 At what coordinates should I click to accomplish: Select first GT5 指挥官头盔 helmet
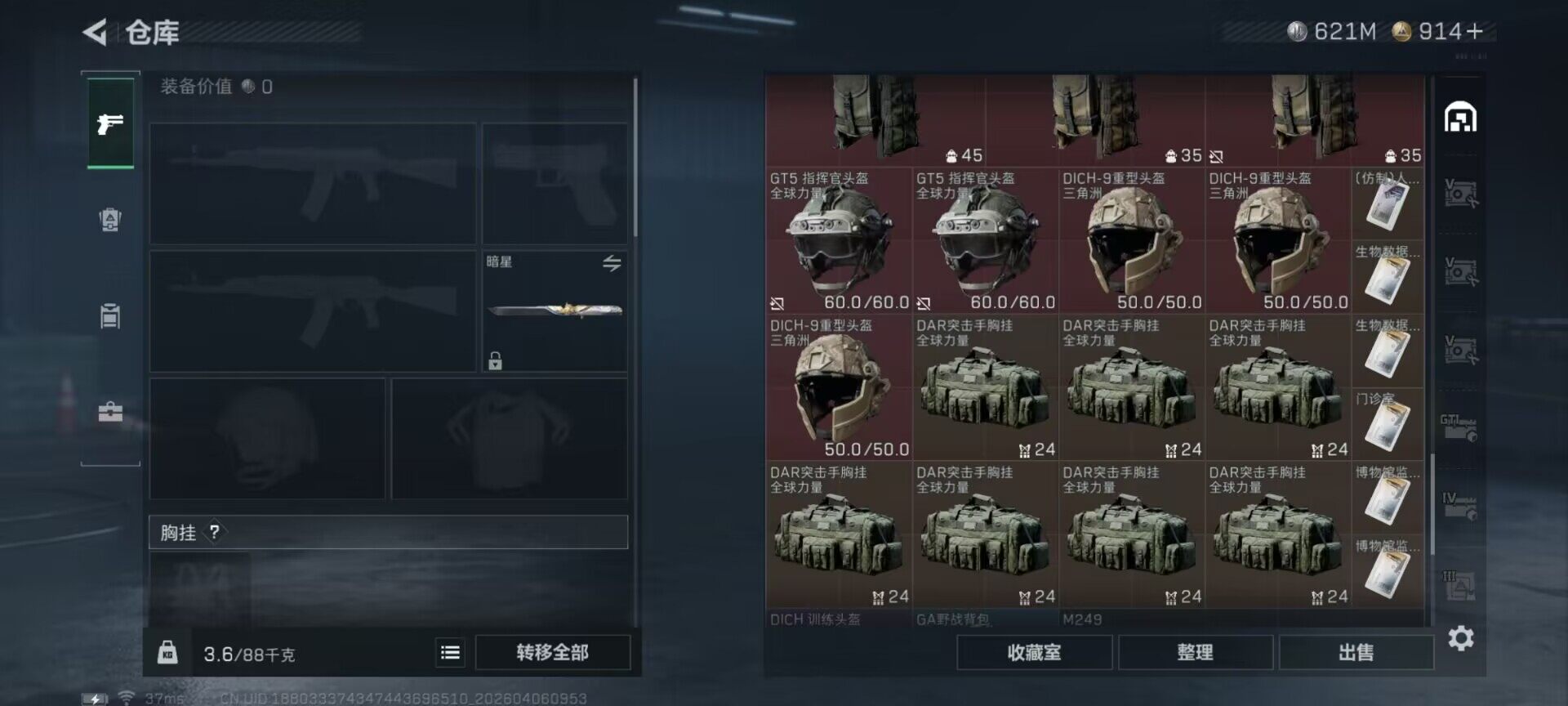(x=839, y=241)
